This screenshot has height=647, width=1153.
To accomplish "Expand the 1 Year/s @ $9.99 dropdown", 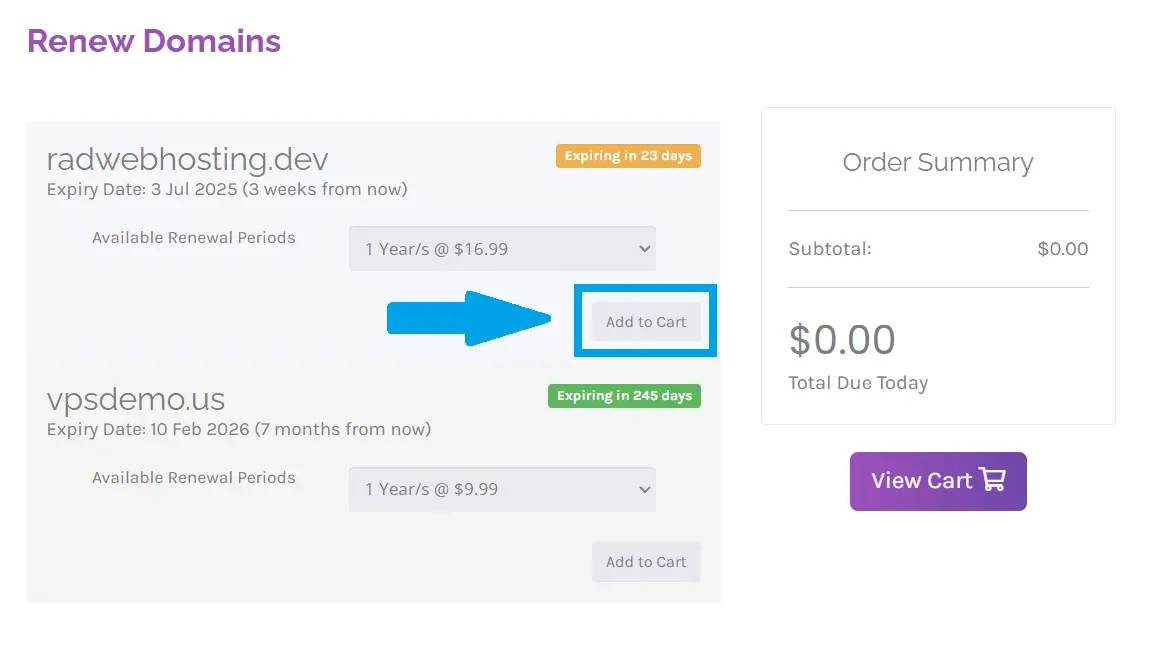I will tap(502, 489).
